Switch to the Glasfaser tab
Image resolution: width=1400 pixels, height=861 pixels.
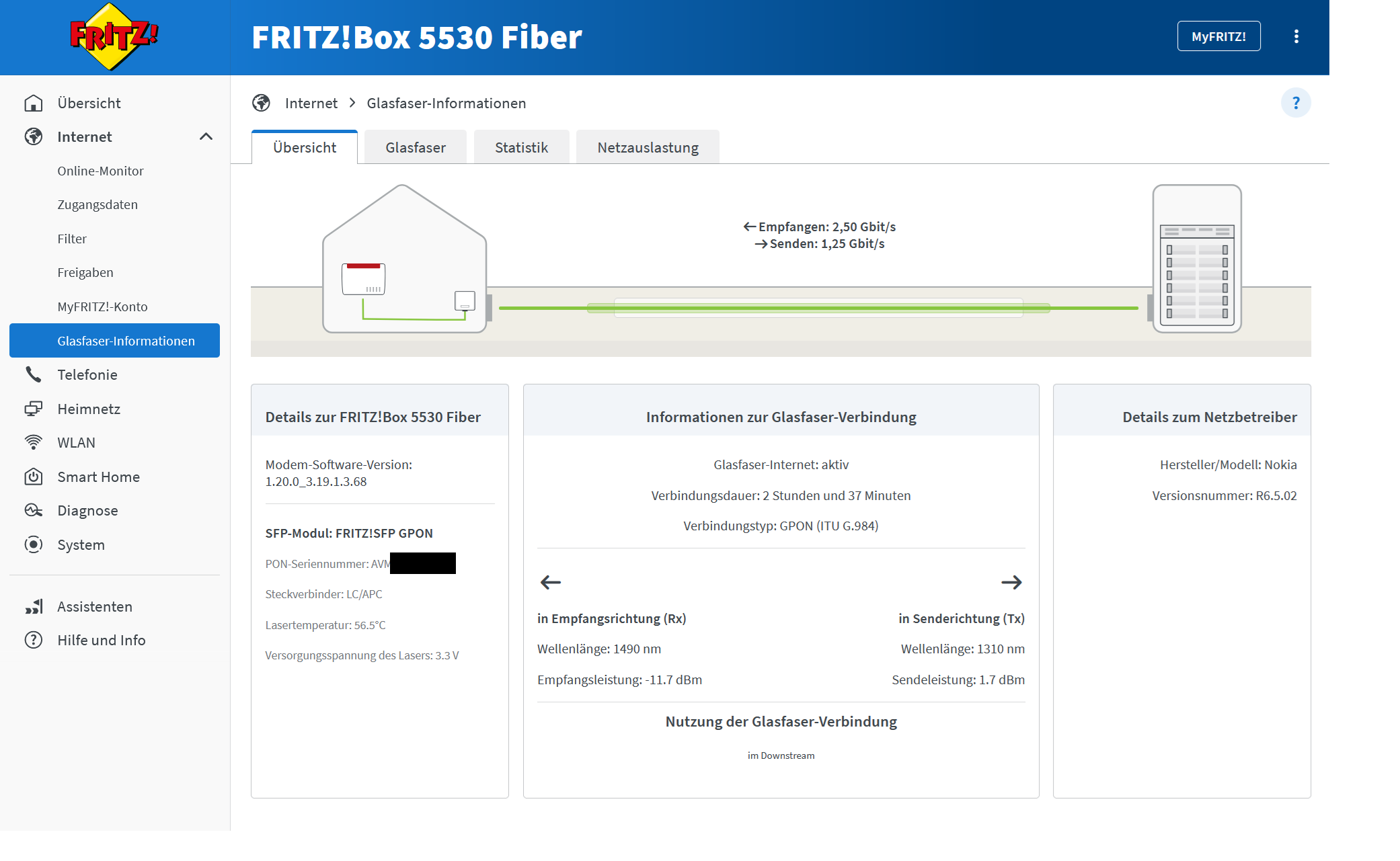click(415, 147)
